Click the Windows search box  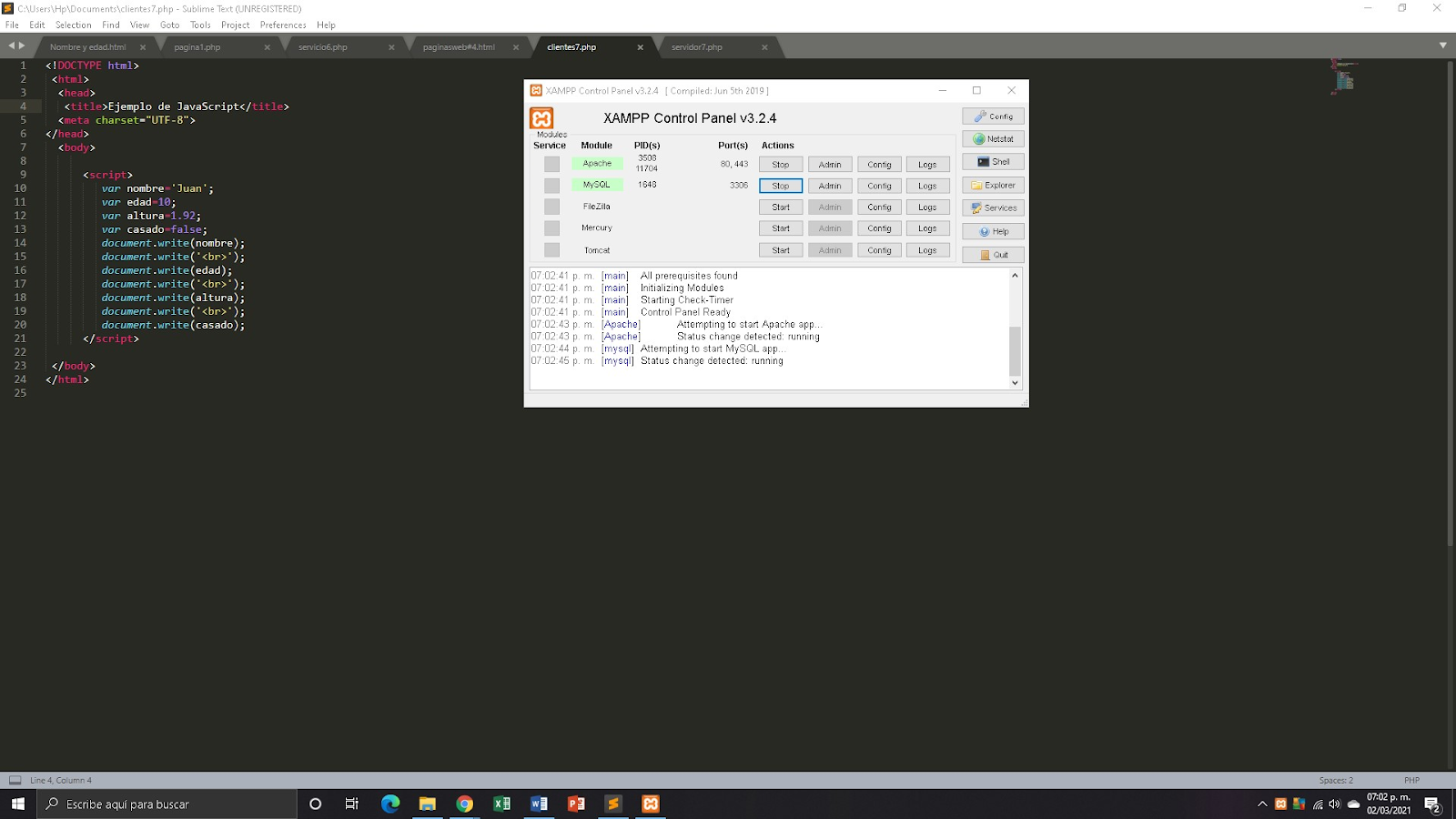tap(167, 804)
